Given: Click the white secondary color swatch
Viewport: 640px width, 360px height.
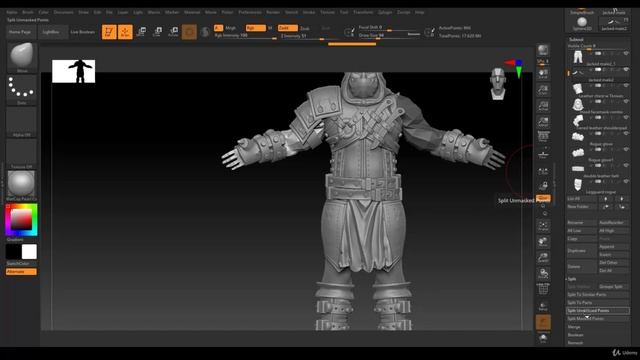Looking at the screenshot, I should pos(29,252).
